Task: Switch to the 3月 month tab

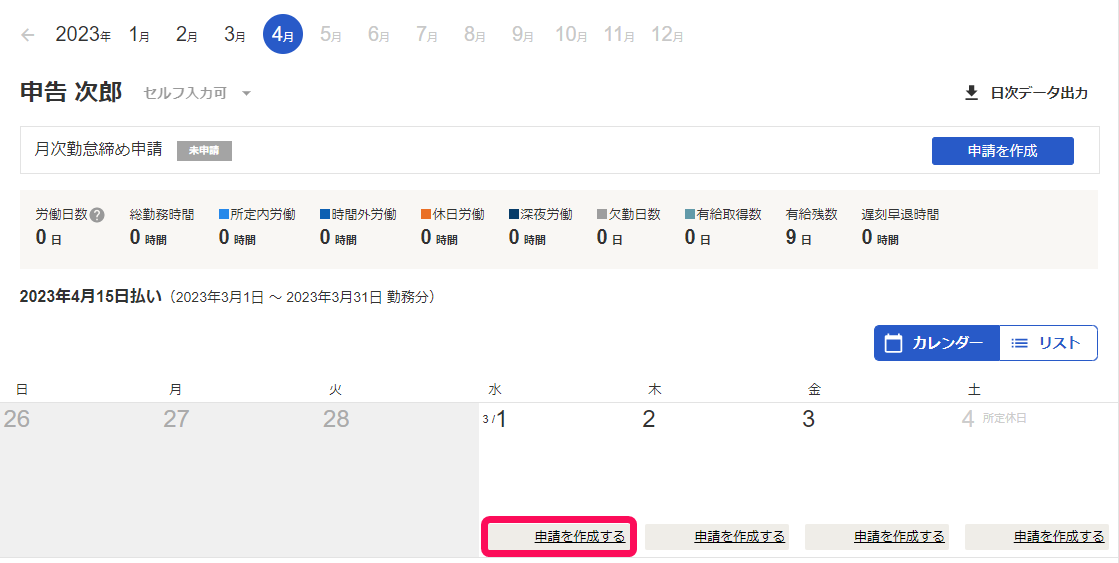Action: pos(235,35)
